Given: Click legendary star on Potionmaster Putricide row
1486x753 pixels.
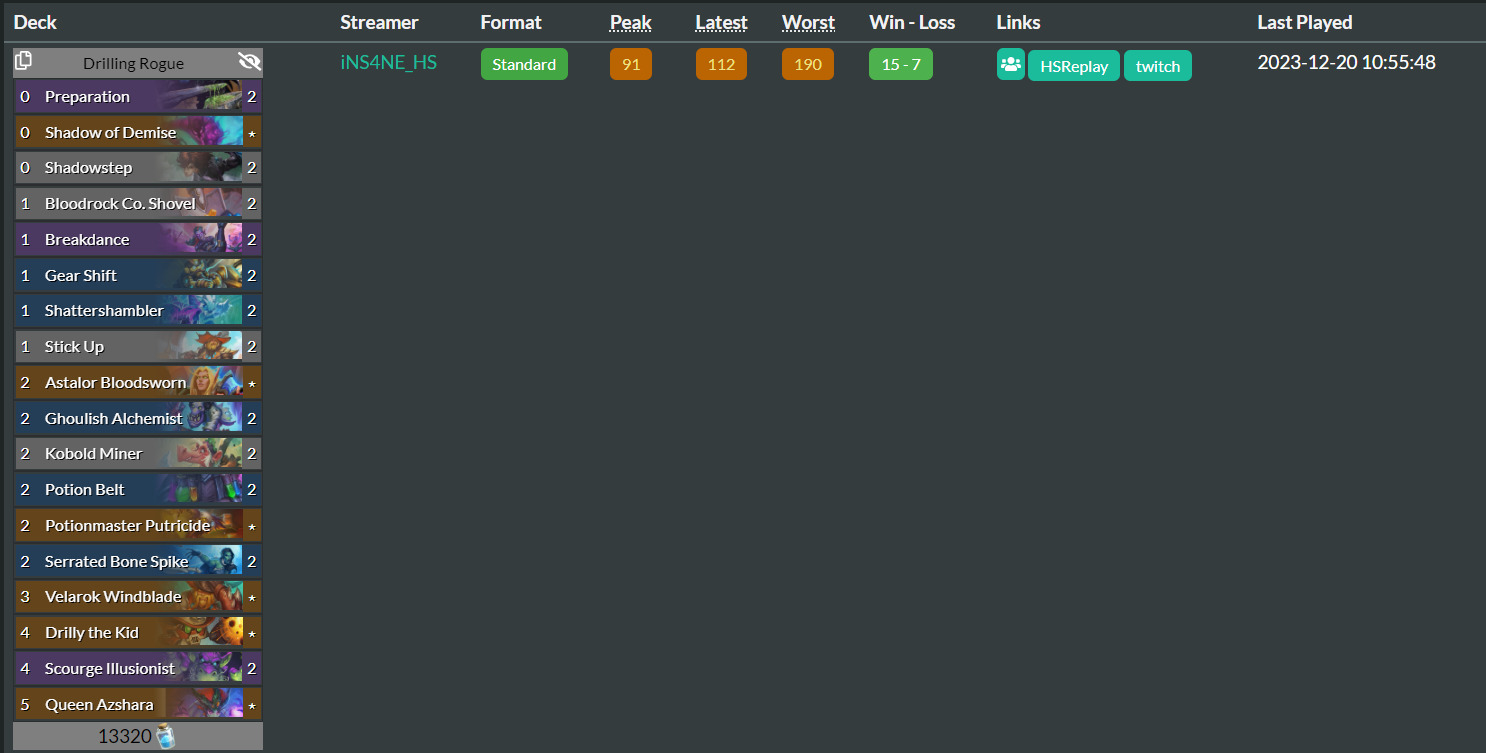Looking at the screenshot, I should [x=252, y=526].
